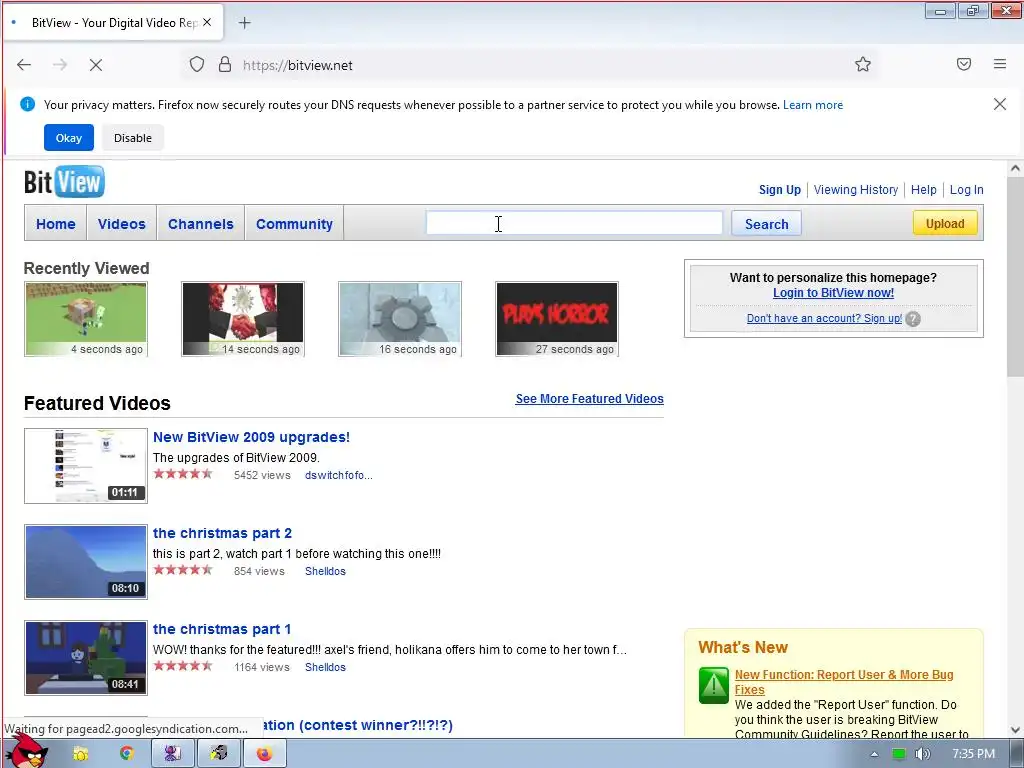Click Okay on the DNS privacy notice
This screenshot has height=768, width=1024.
pos(69,138)
